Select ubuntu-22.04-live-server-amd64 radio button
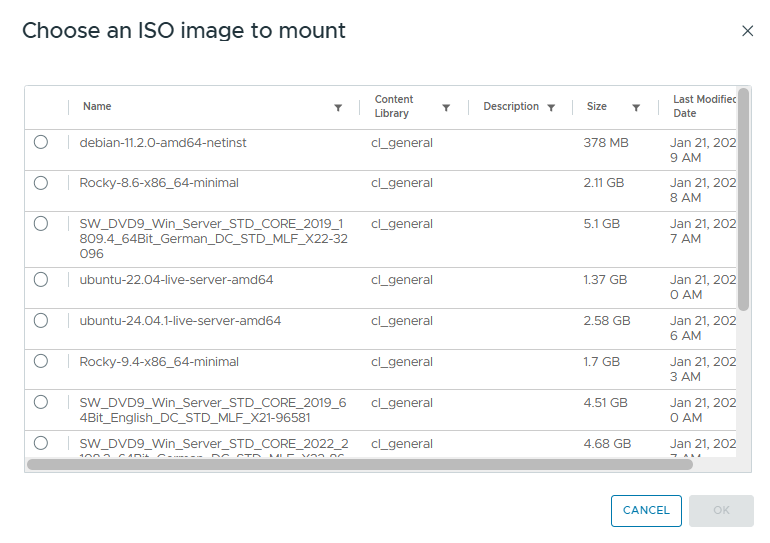The height and width of the screenshot is (543, 770). click(41, 280)
